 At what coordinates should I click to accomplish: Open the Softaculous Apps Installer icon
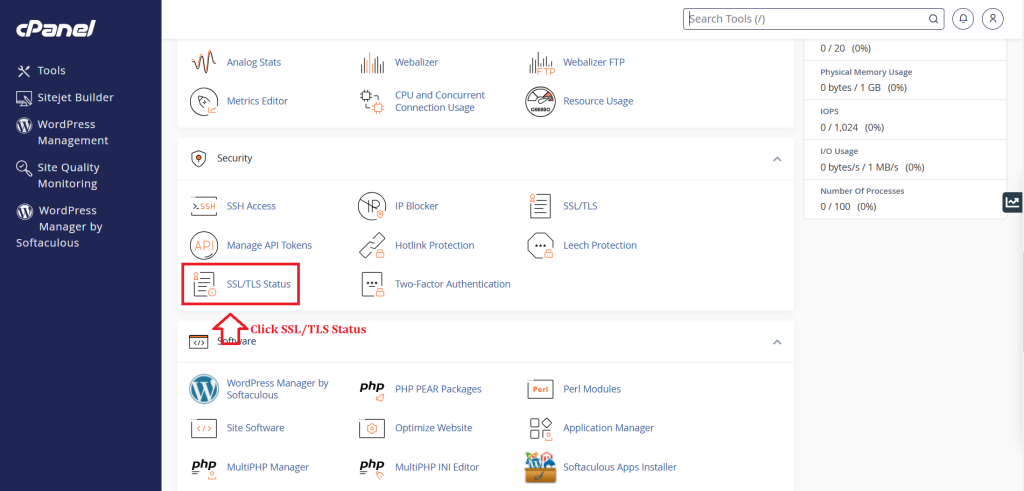pos(541,467)
